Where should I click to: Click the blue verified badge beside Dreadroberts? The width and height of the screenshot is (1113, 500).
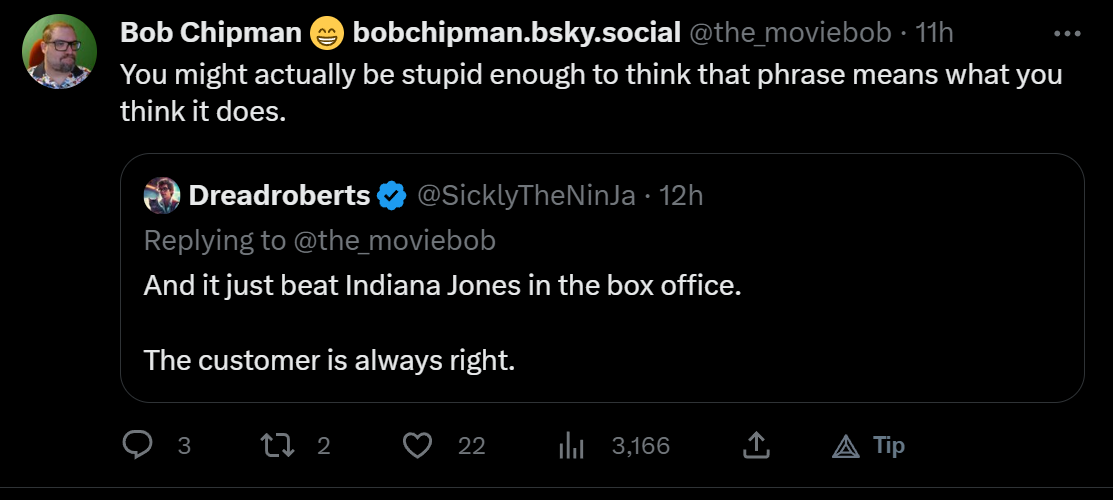click(391, 196)
